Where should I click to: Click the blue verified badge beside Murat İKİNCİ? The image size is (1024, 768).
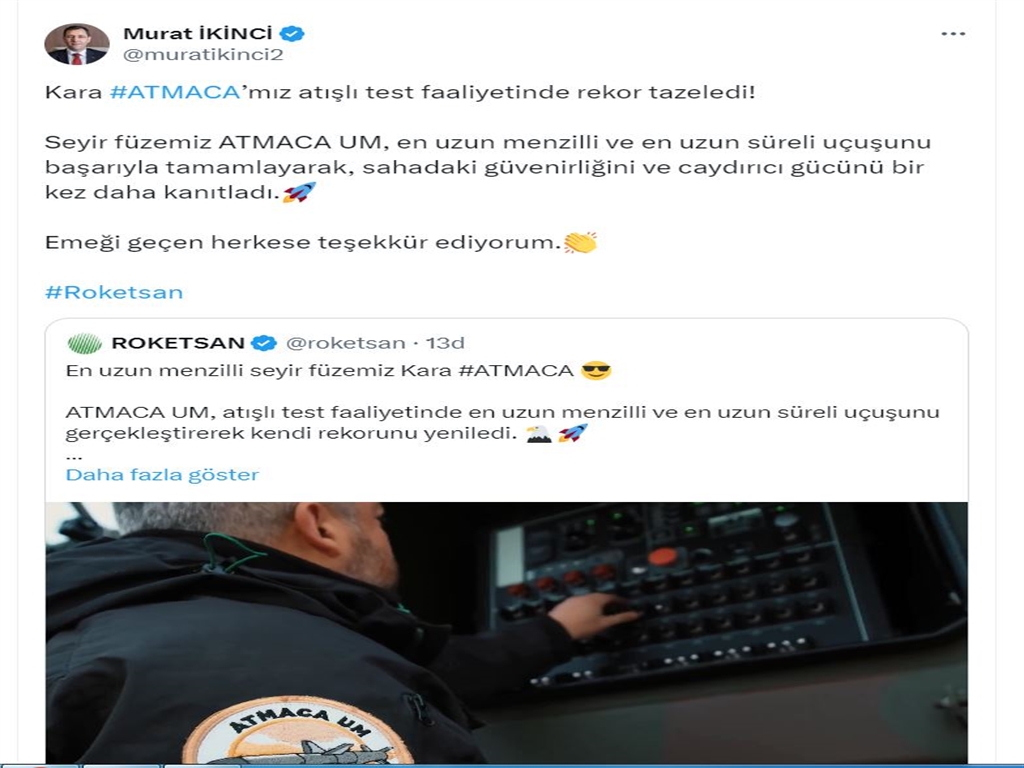click(292, 34)
